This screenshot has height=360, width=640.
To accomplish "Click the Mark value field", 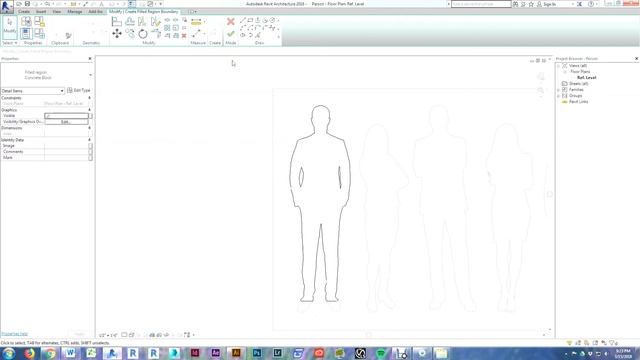I will tap(67, 158).
